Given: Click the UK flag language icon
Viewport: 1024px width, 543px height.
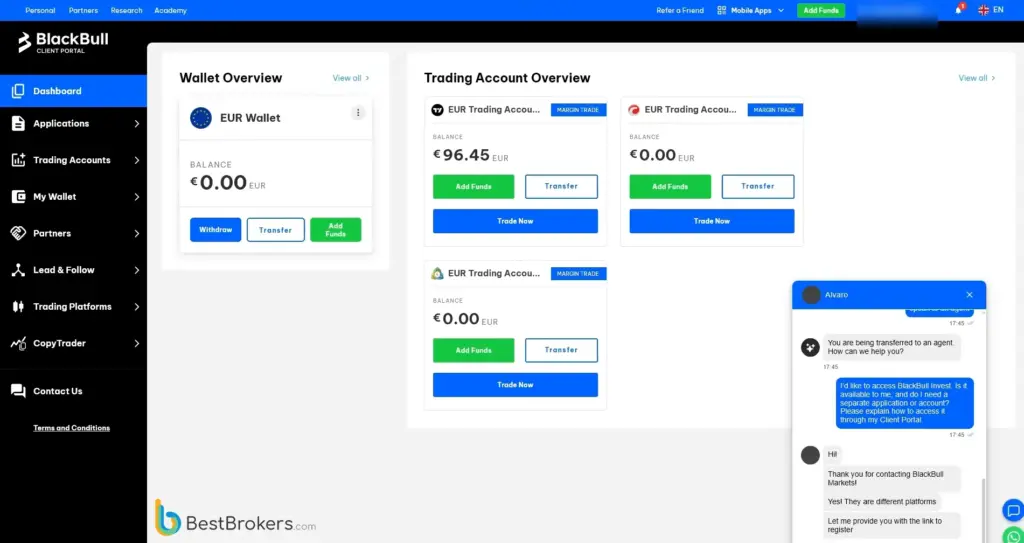Looking at the screenshot, I should click(x=984, y=10).
